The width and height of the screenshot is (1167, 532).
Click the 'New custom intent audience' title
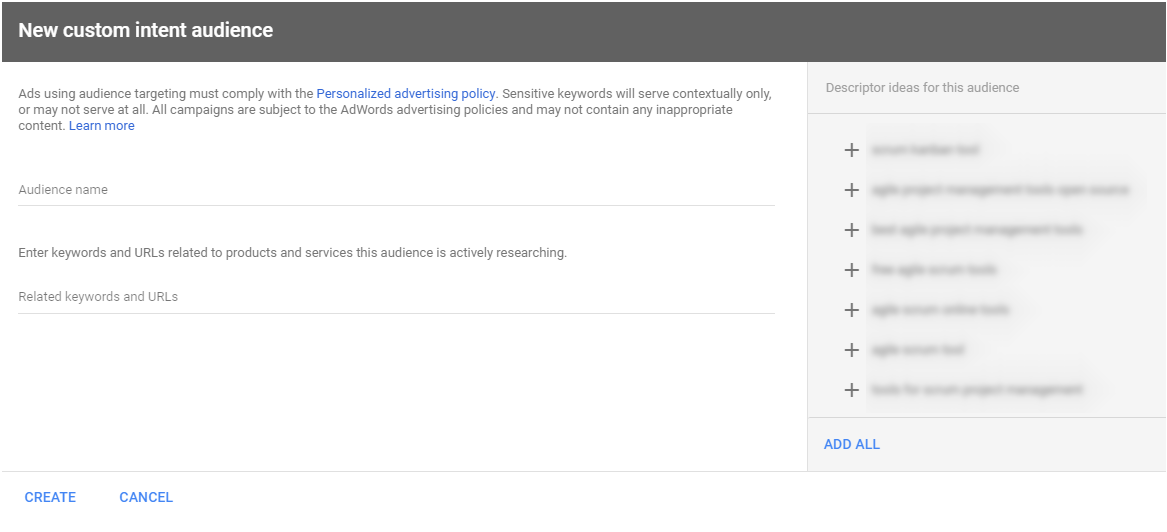click(145, 31)
